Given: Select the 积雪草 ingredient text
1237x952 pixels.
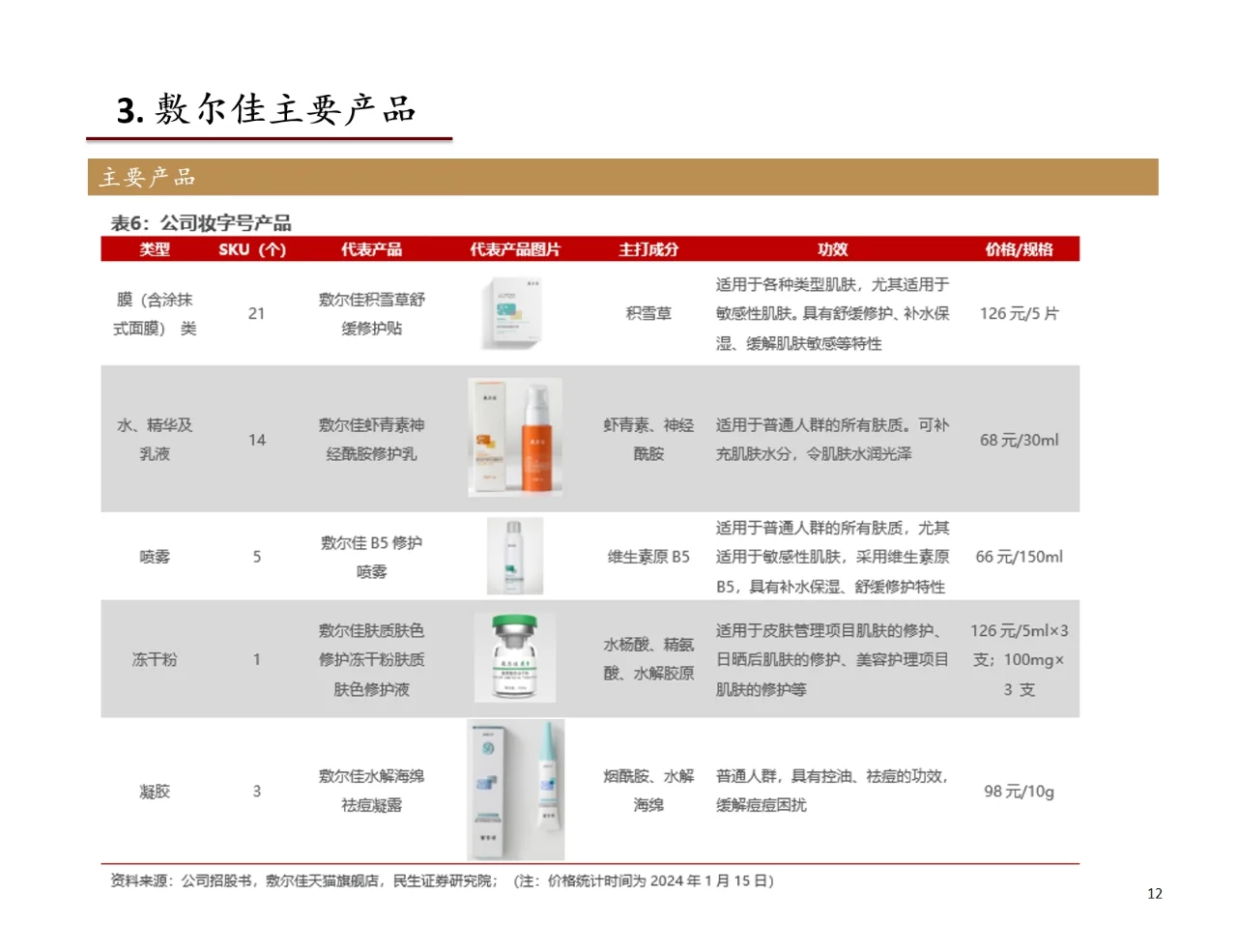Looking at the screenshot, I should point(650,313).
